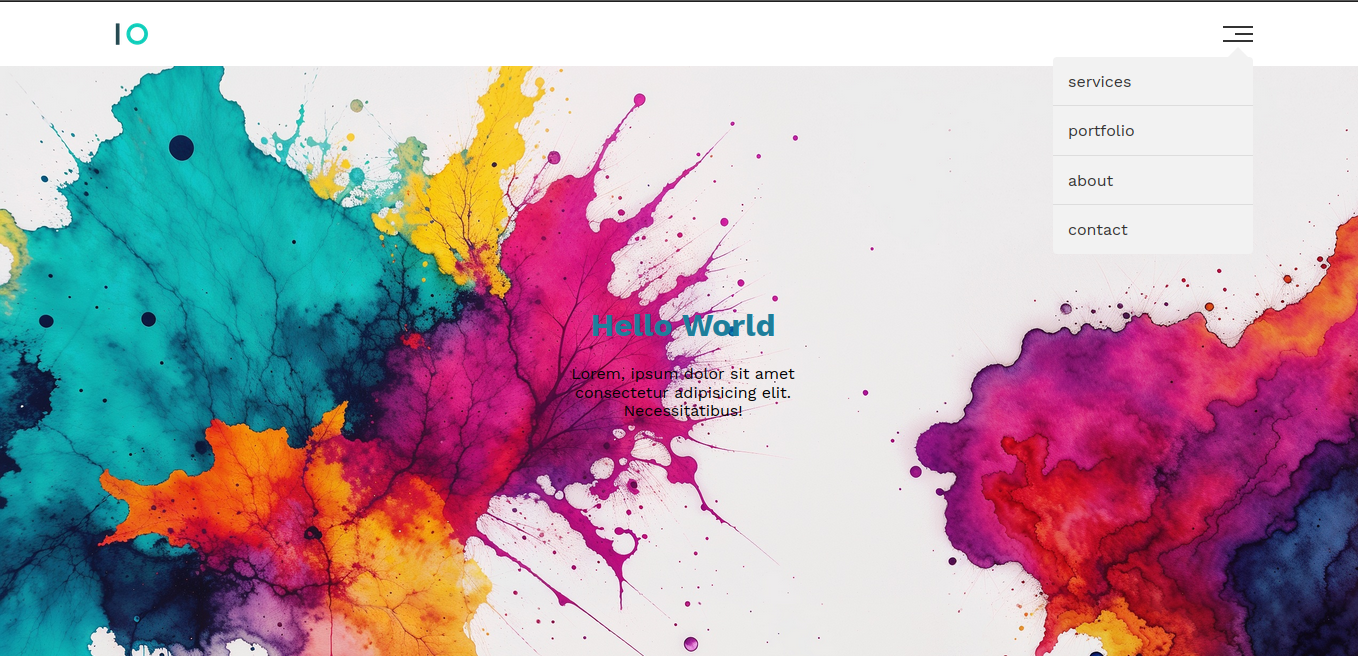Click the large navy dot on teal paint
Screen dimensions: 1358x656
[181, 148]
